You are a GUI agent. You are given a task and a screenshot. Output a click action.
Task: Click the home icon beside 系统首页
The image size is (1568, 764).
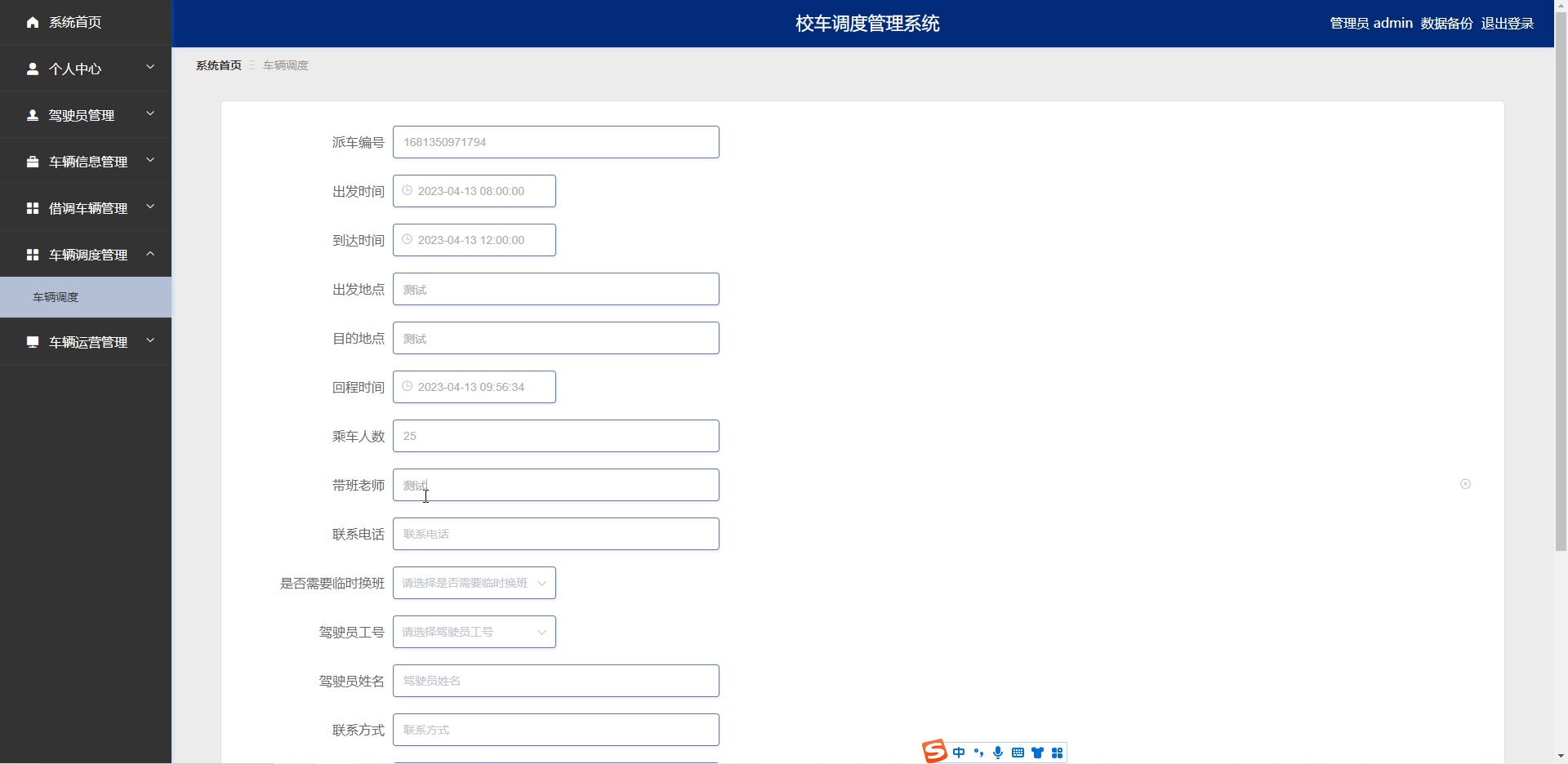pos(33,22)
